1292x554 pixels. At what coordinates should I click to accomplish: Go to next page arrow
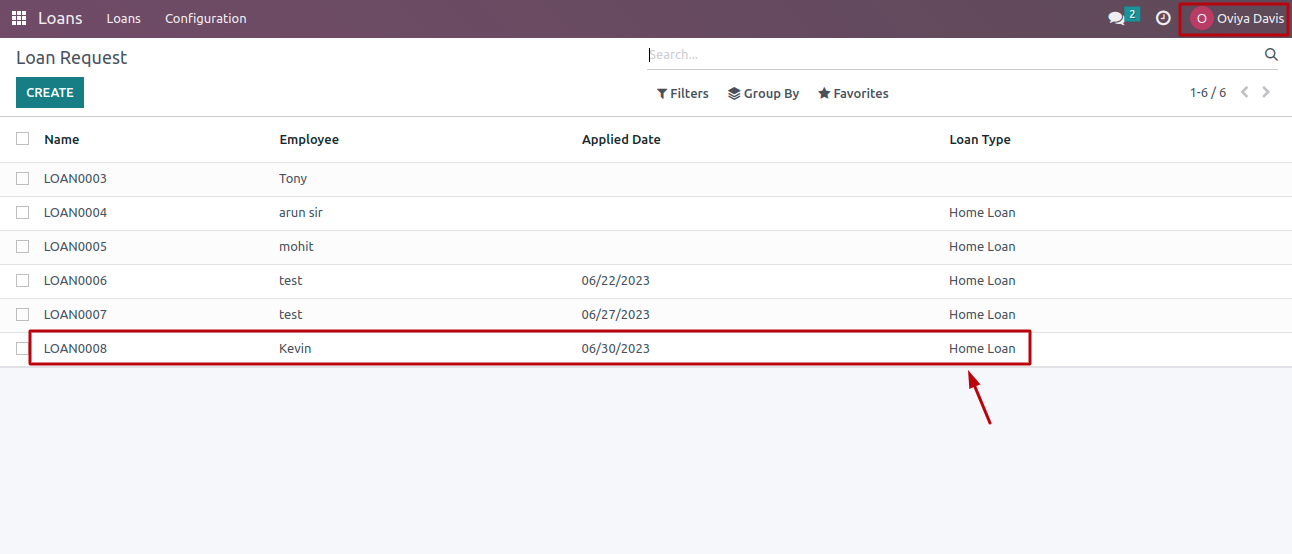(x=1266, y=92)
